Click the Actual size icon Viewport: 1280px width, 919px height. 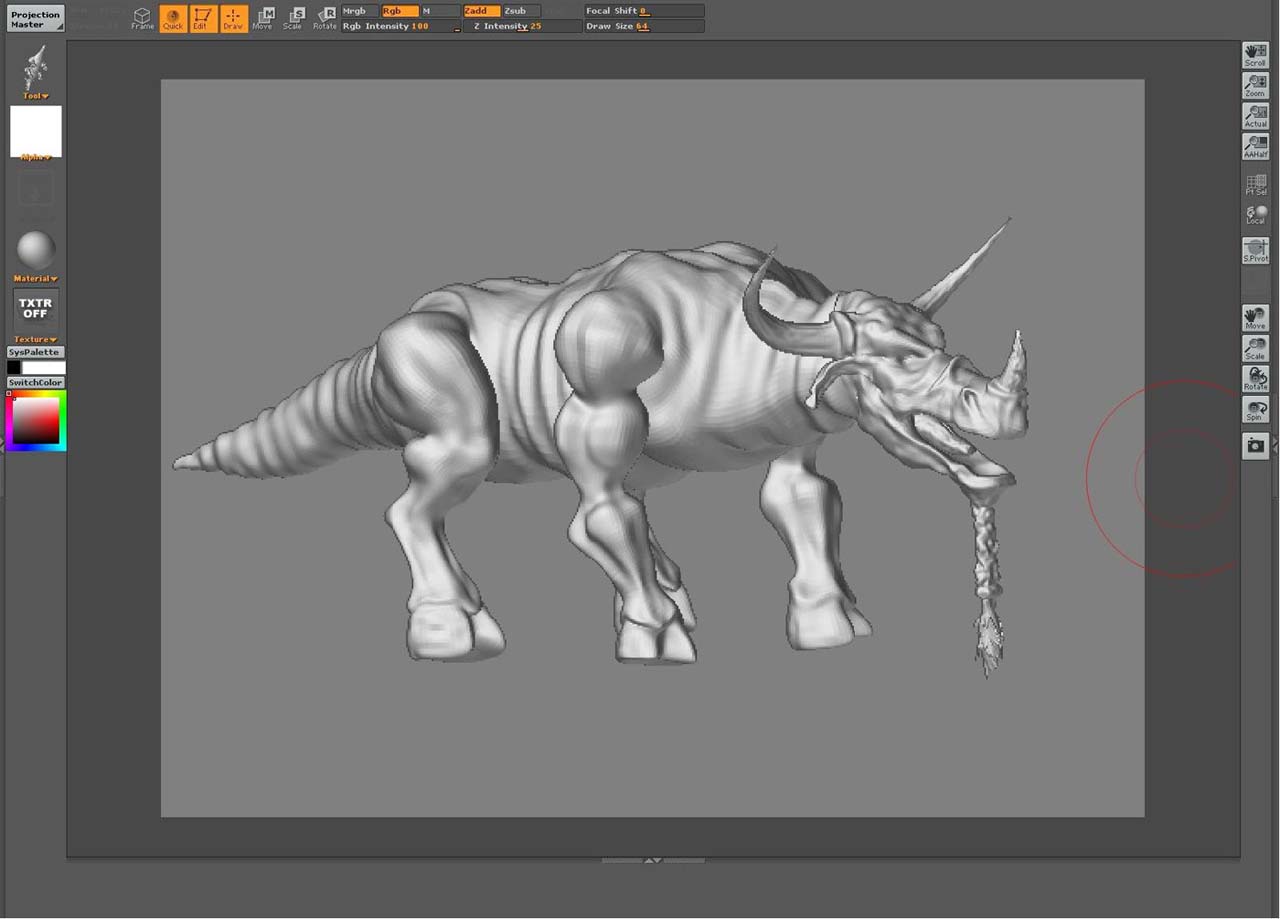[x=1255, y=116]
